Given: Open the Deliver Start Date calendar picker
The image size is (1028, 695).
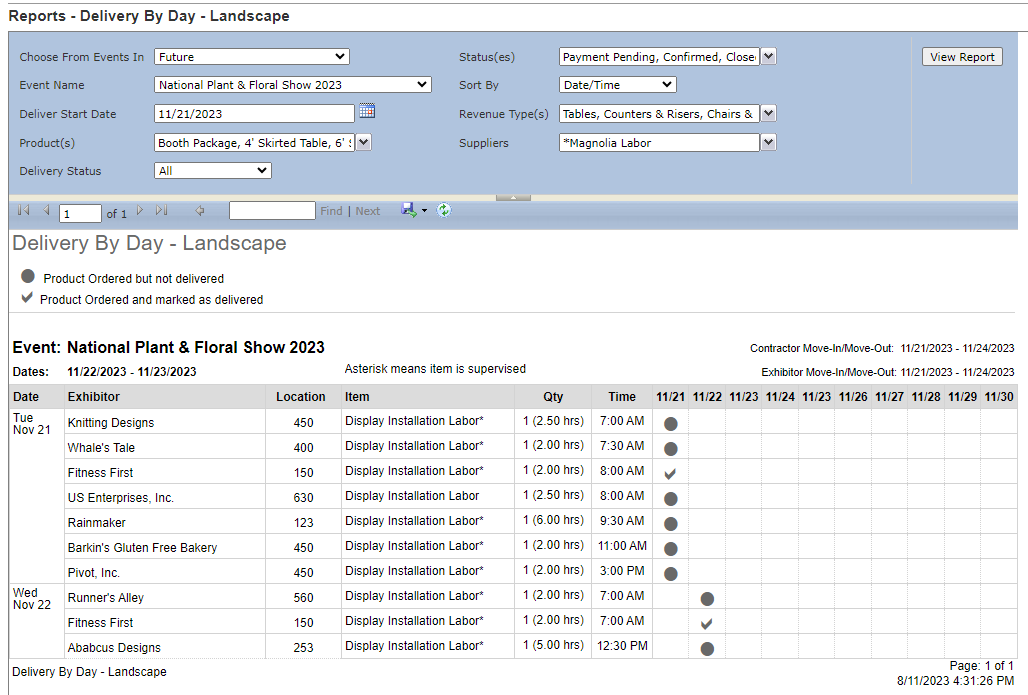Looking at the screenshot, I should (367, 113).
